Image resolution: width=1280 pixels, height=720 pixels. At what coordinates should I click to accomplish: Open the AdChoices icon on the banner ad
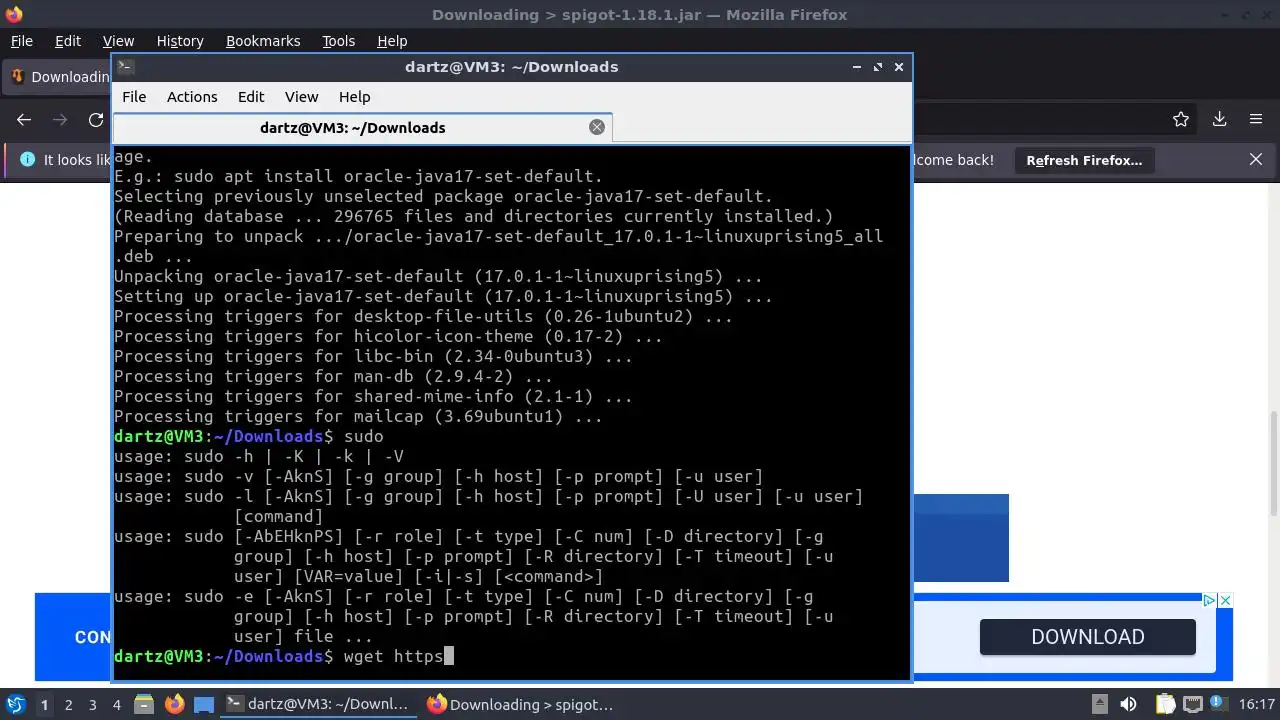click(x=1208, y=600)
